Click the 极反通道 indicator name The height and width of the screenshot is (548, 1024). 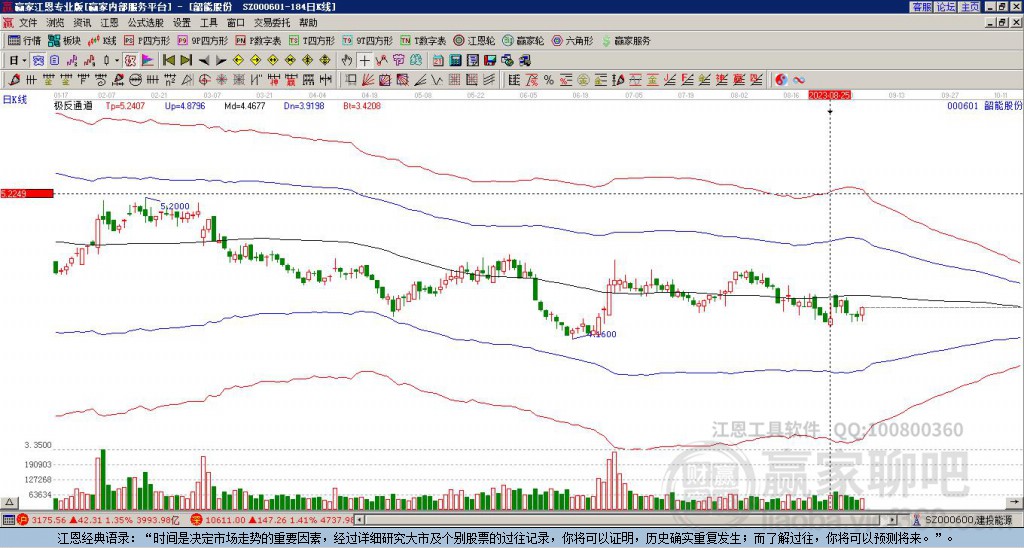tap(73, 106)
